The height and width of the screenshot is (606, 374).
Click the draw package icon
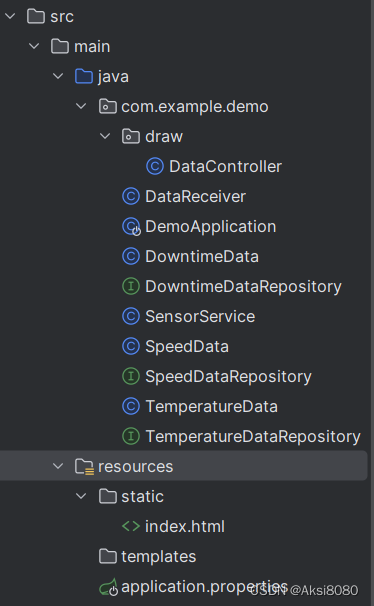[x=131, y=136]
